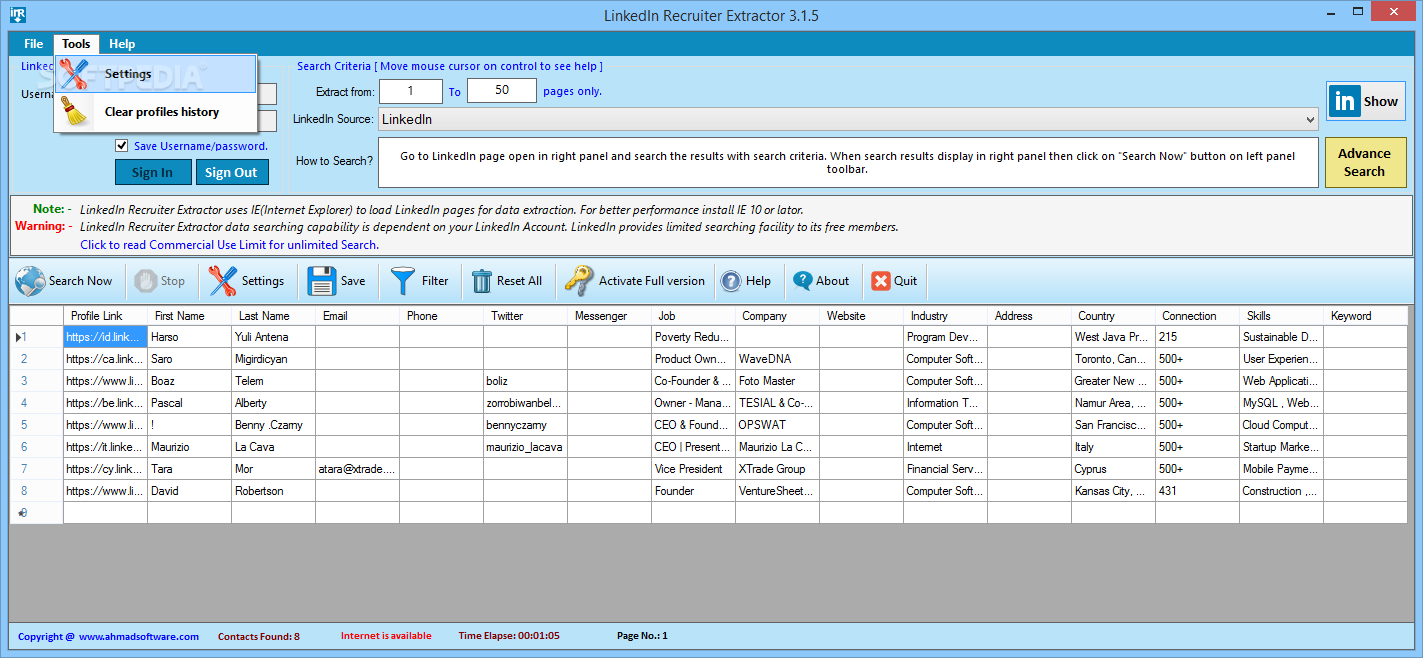The height and width of the screenshot is (658, 1423).
Task: Click 'atara@xtrade...' email cell
Action: [358, 469]
